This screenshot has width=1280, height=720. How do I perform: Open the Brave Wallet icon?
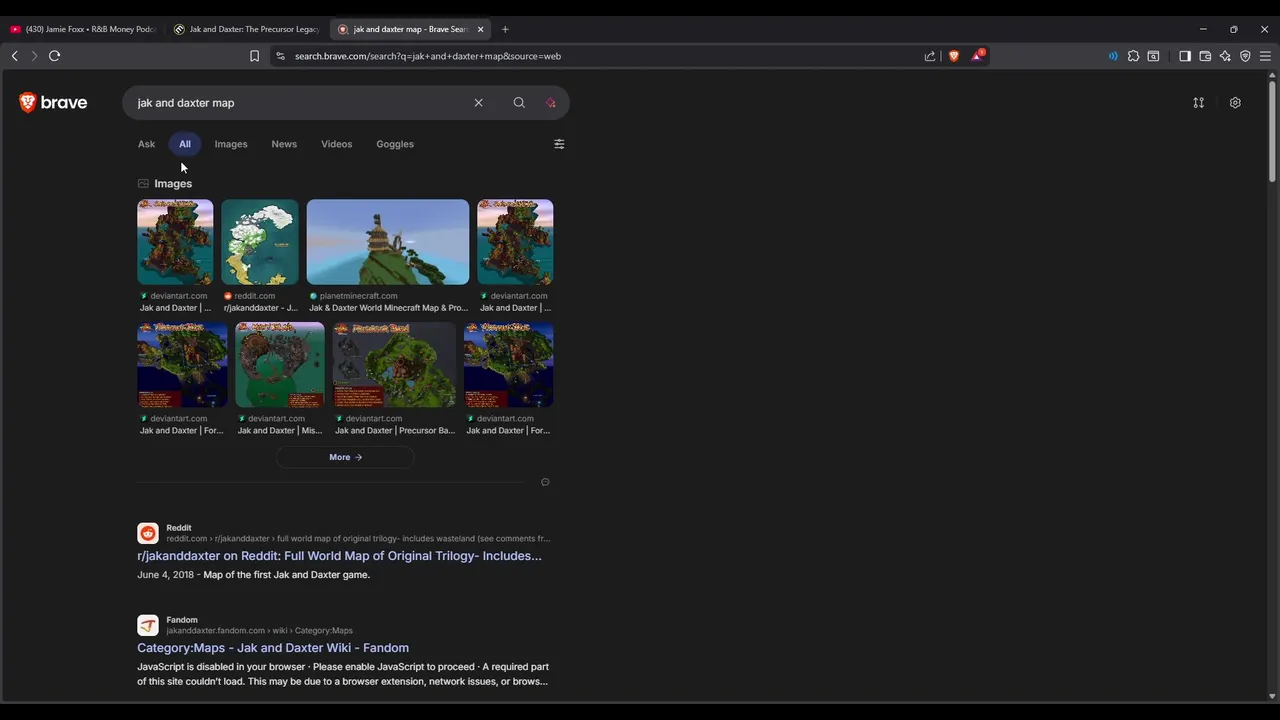click(1205, 56)
